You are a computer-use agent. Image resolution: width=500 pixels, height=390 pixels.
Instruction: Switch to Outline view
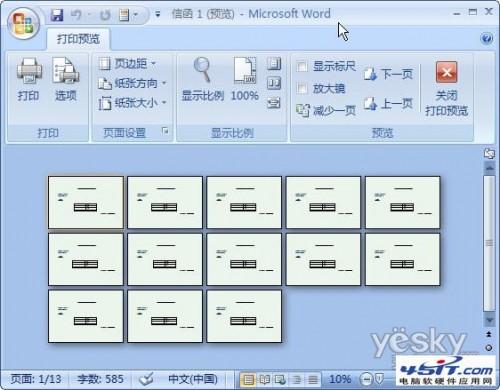pyautogui.click(x=297, y=379)
